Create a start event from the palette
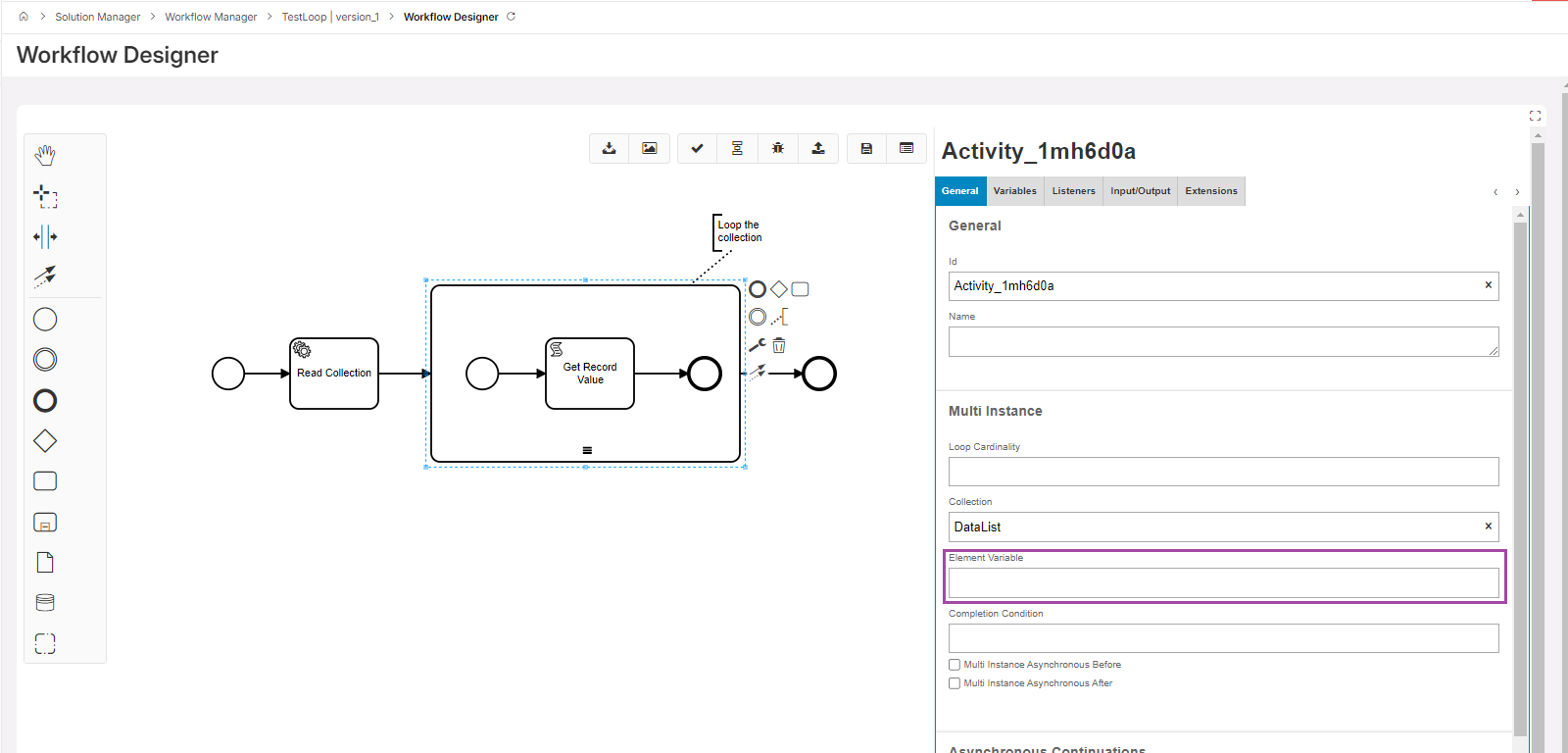 (45, 319)
